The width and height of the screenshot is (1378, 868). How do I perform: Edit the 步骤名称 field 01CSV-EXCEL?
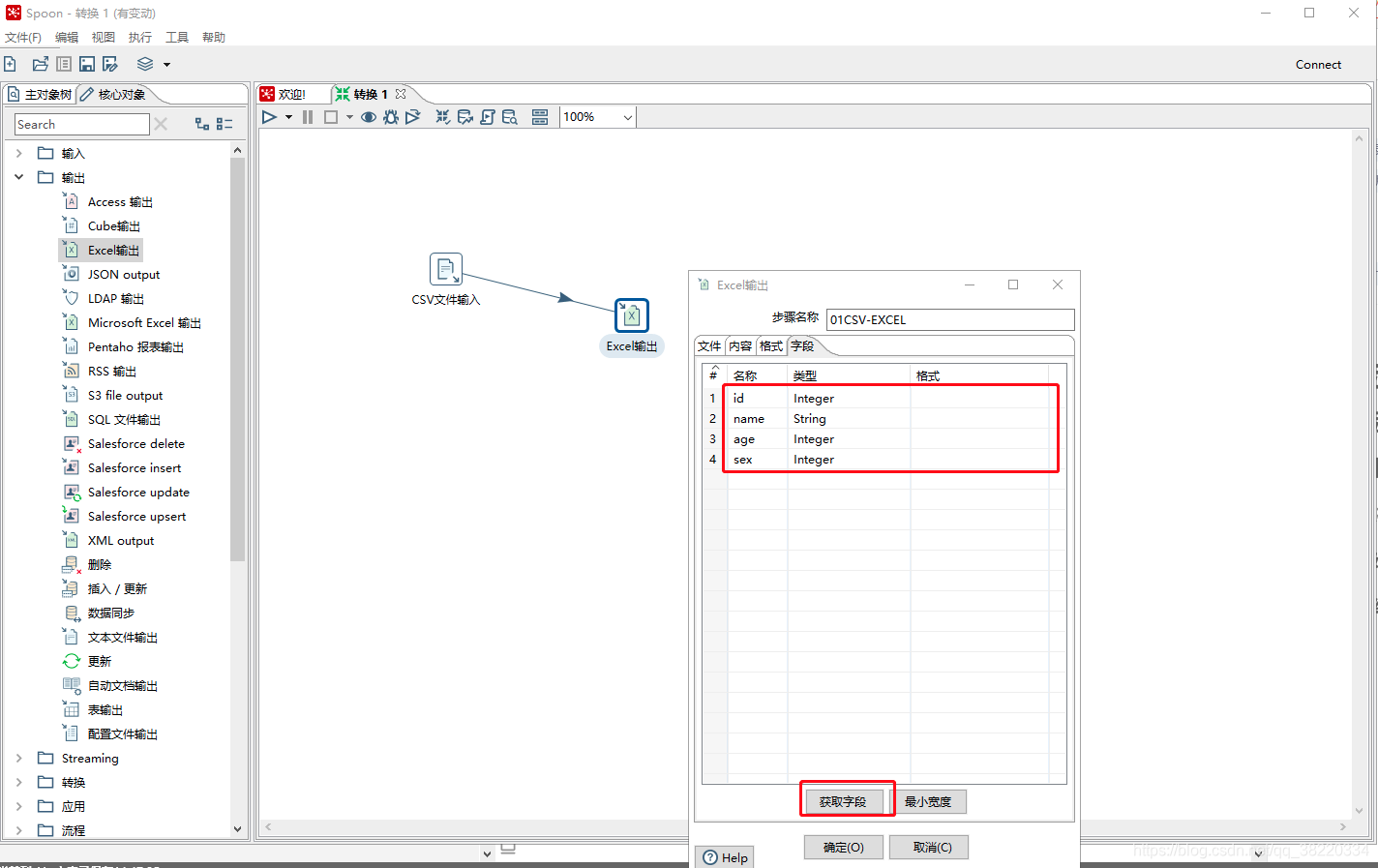950,319
